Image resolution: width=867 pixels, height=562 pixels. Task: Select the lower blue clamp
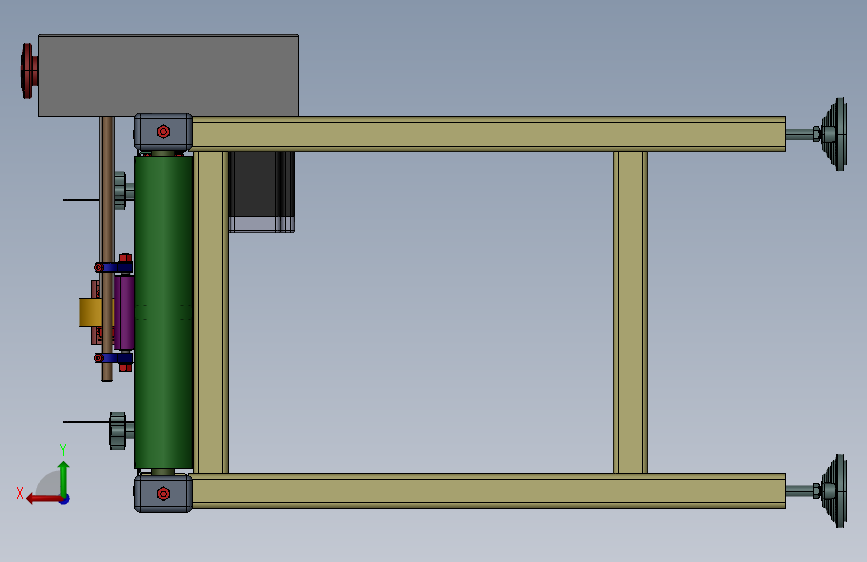tap(115, 358)
